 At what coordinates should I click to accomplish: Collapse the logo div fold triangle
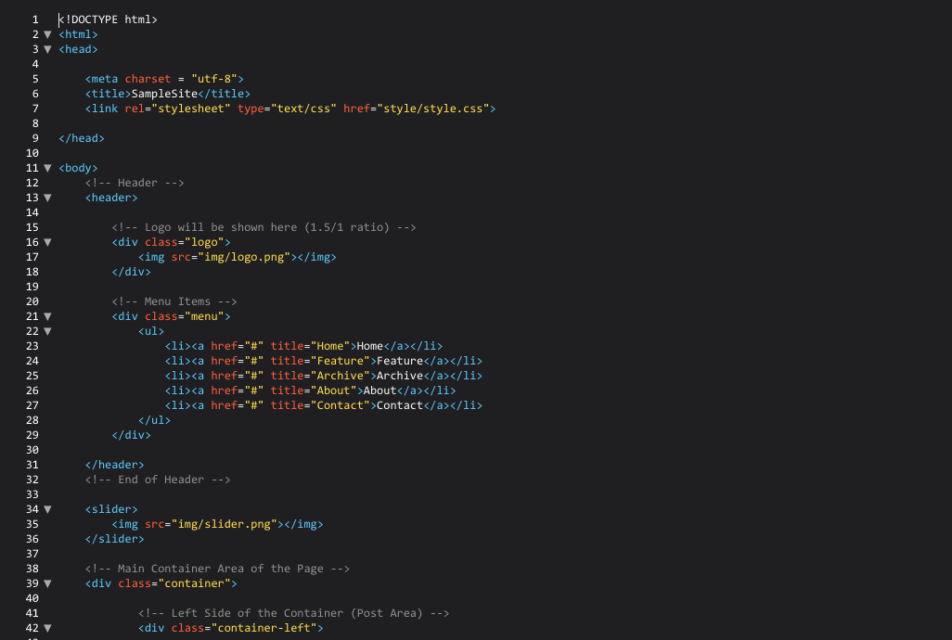(x=47, y=241)
